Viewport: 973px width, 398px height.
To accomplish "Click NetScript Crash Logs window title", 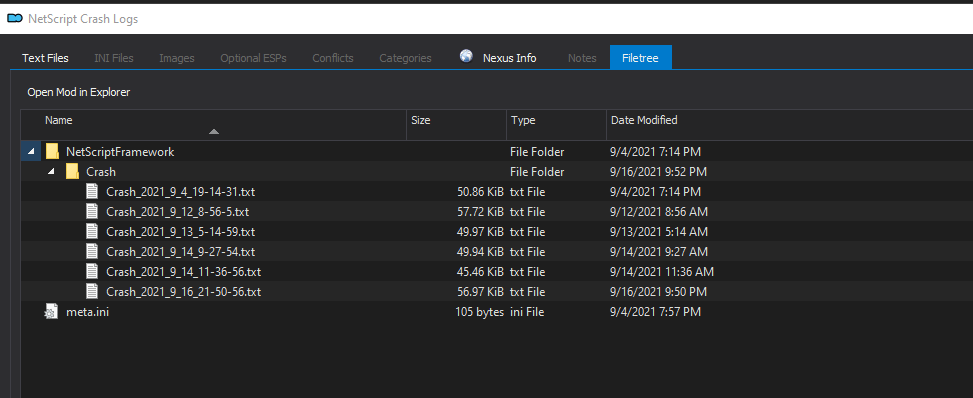I will point(83,19).
